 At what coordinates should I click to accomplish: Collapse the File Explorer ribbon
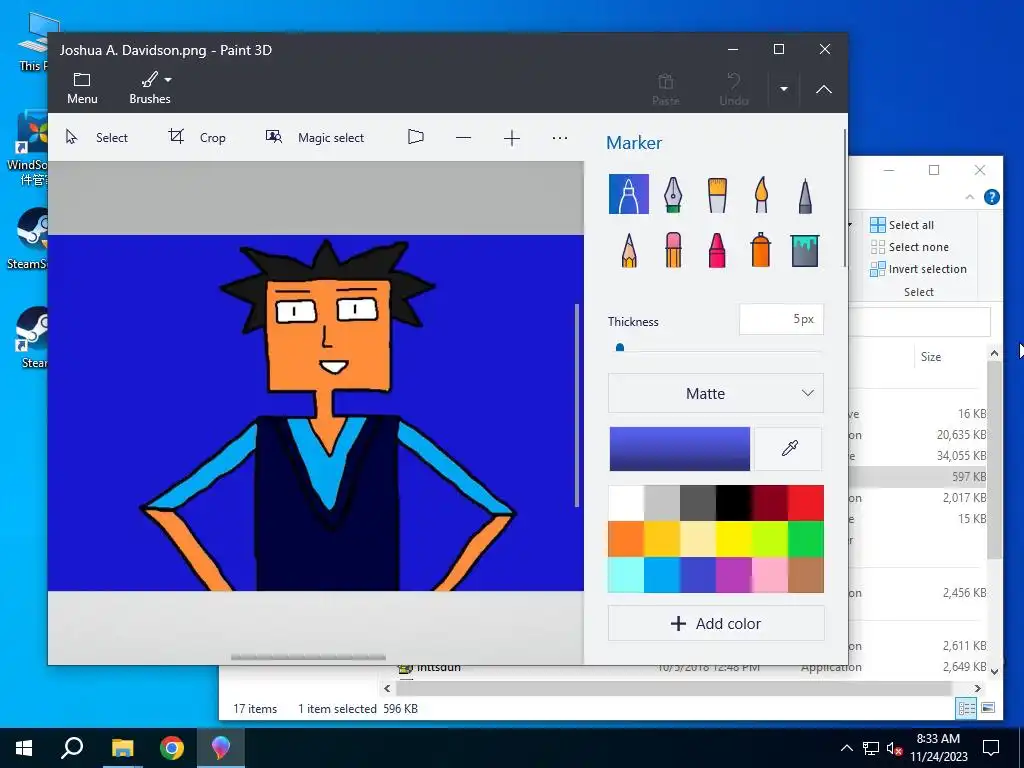[x=970, y=197]
